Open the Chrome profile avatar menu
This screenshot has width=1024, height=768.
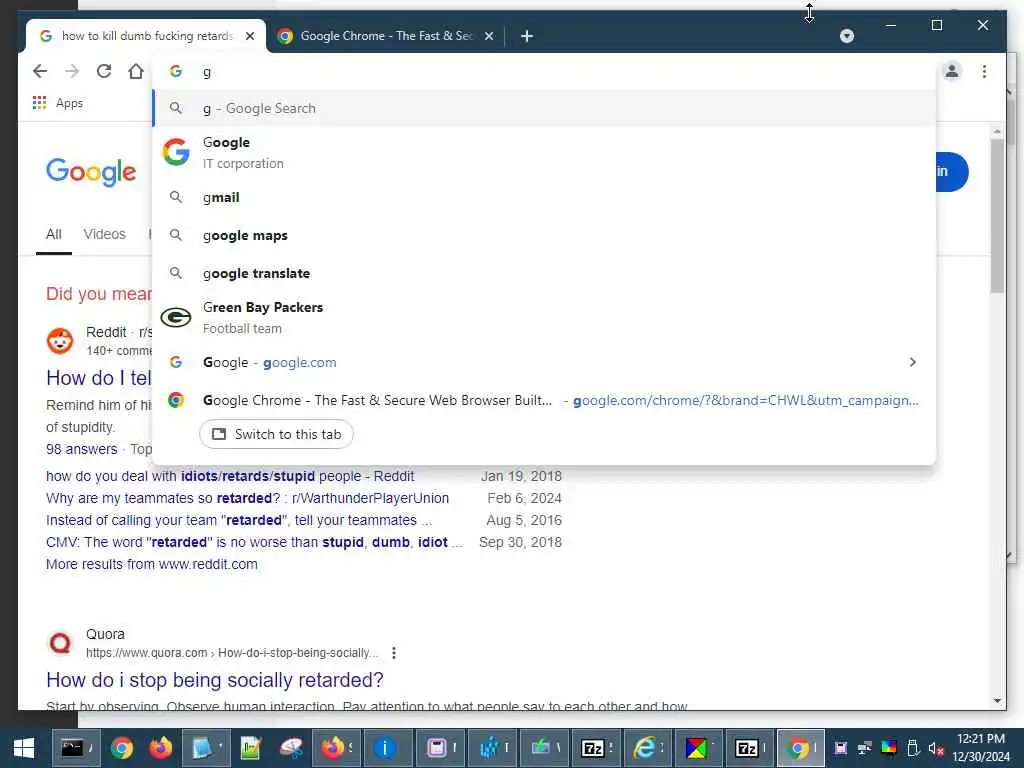pos(952,71)
